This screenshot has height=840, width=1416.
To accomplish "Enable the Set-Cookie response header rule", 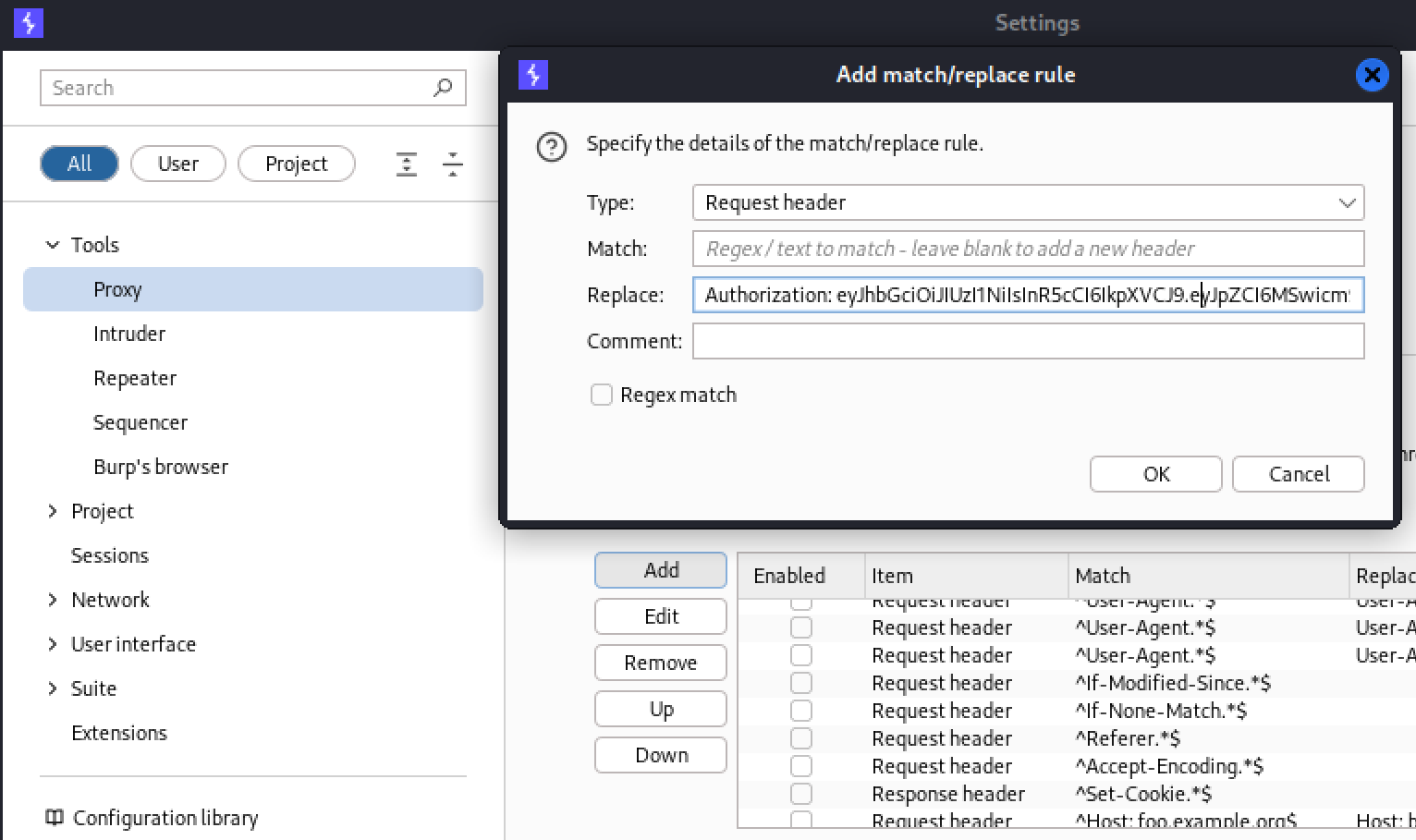I will point(801,795).
